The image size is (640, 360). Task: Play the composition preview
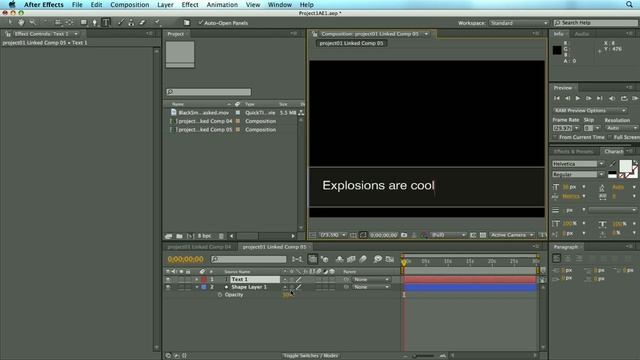click(x=578, y=98)
